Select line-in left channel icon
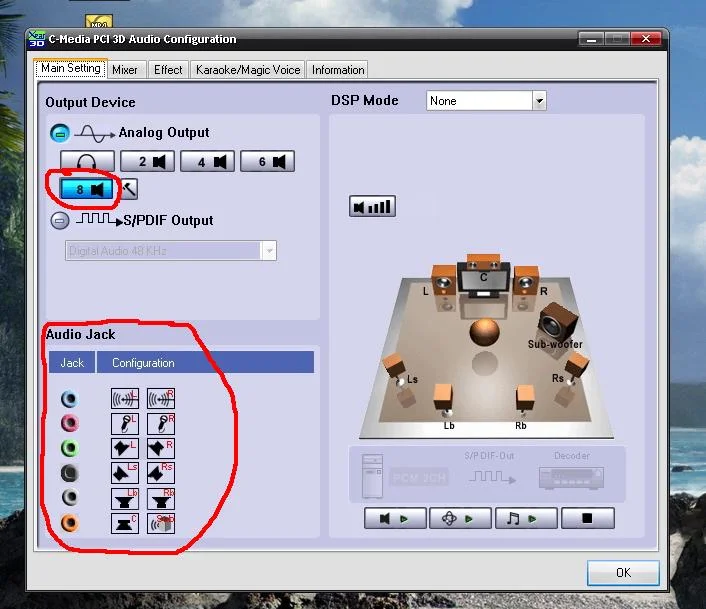This screenshot has height=609, width=706. (125, 398)
